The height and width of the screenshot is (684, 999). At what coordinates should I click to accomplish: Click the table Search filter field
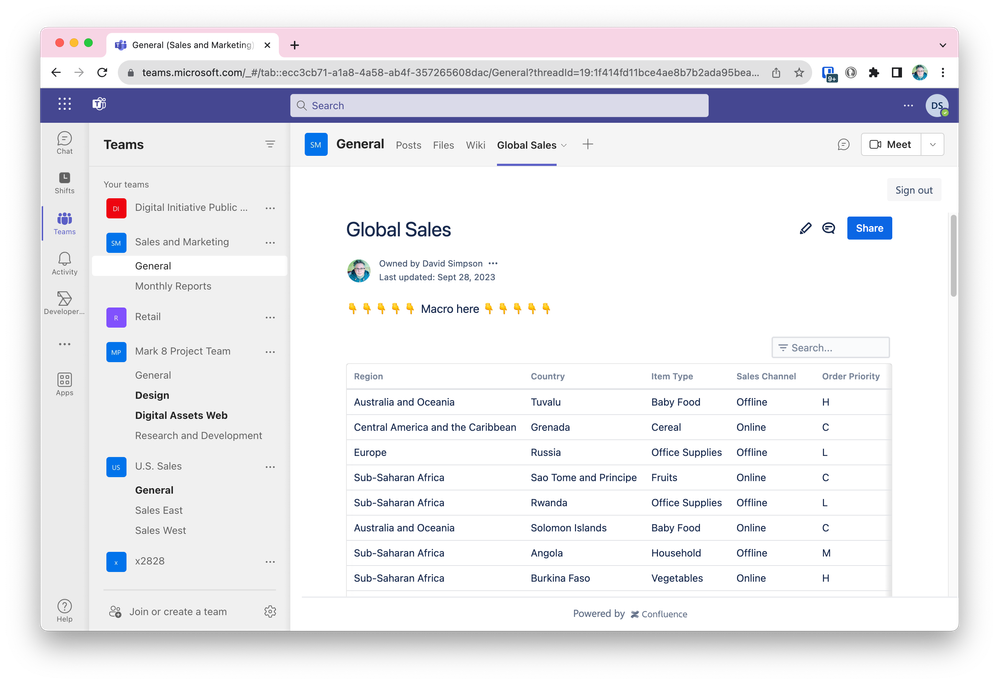point(830,348)
